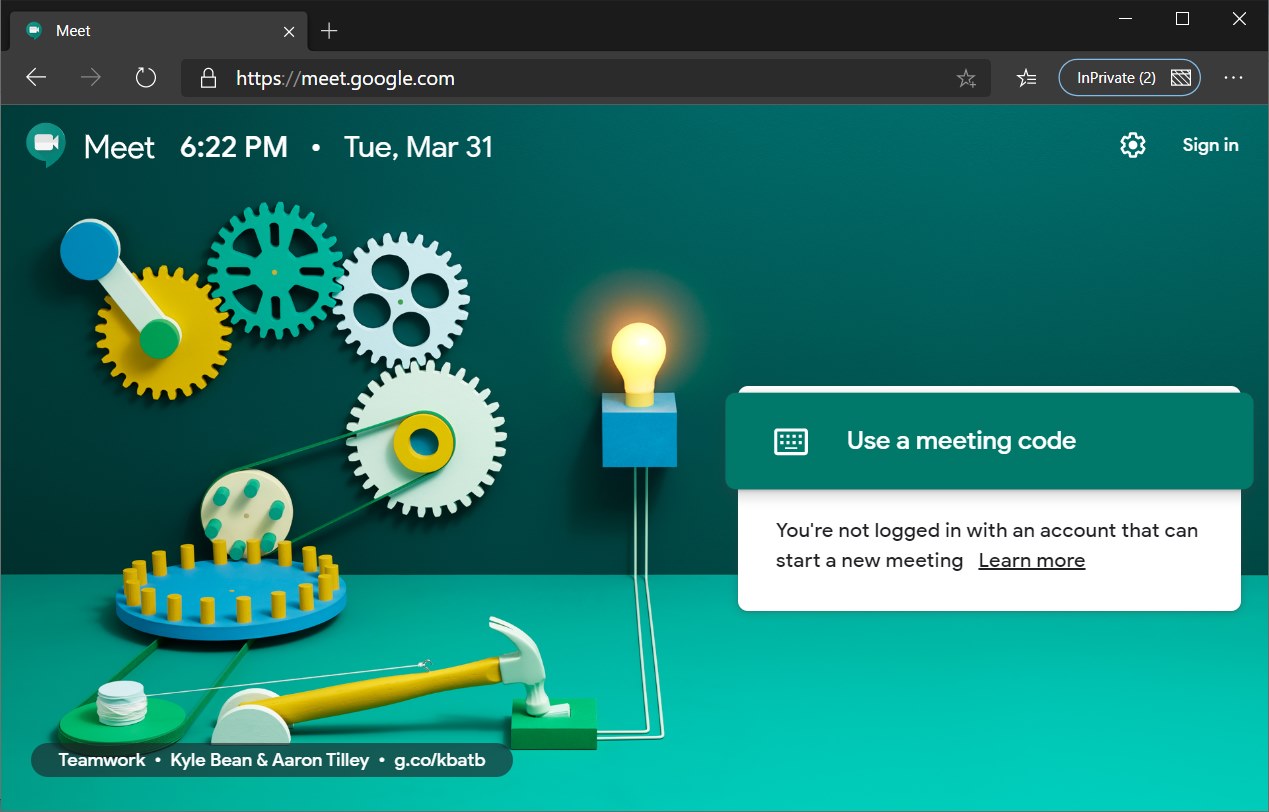Click the Teamwork artwork title
The width and height of the screenshot is (1269, 812).
(102, 760)
